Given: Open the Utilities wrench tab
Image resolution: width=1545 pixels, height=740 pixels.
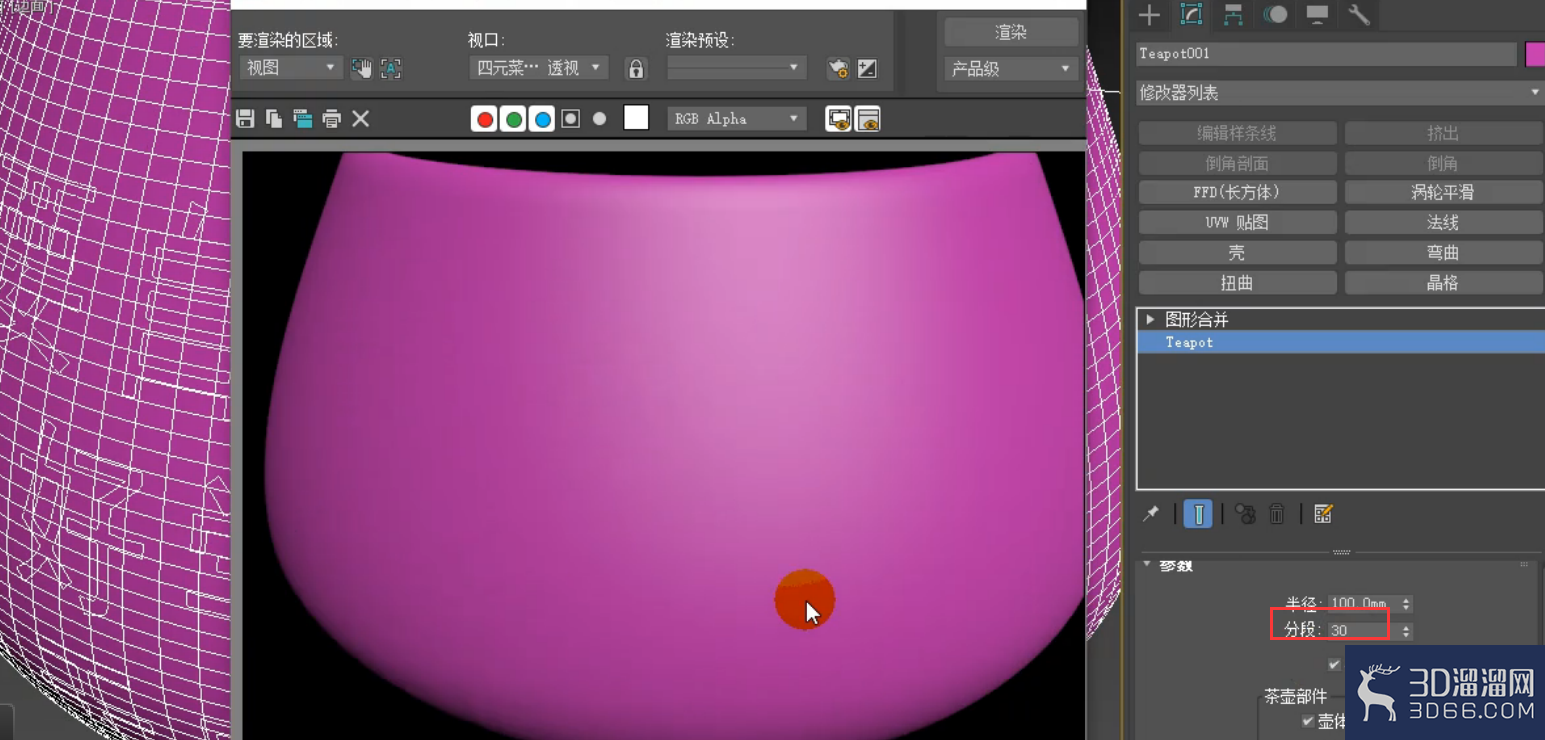Looking at the screenshot, I should (x=1359, y=14).
